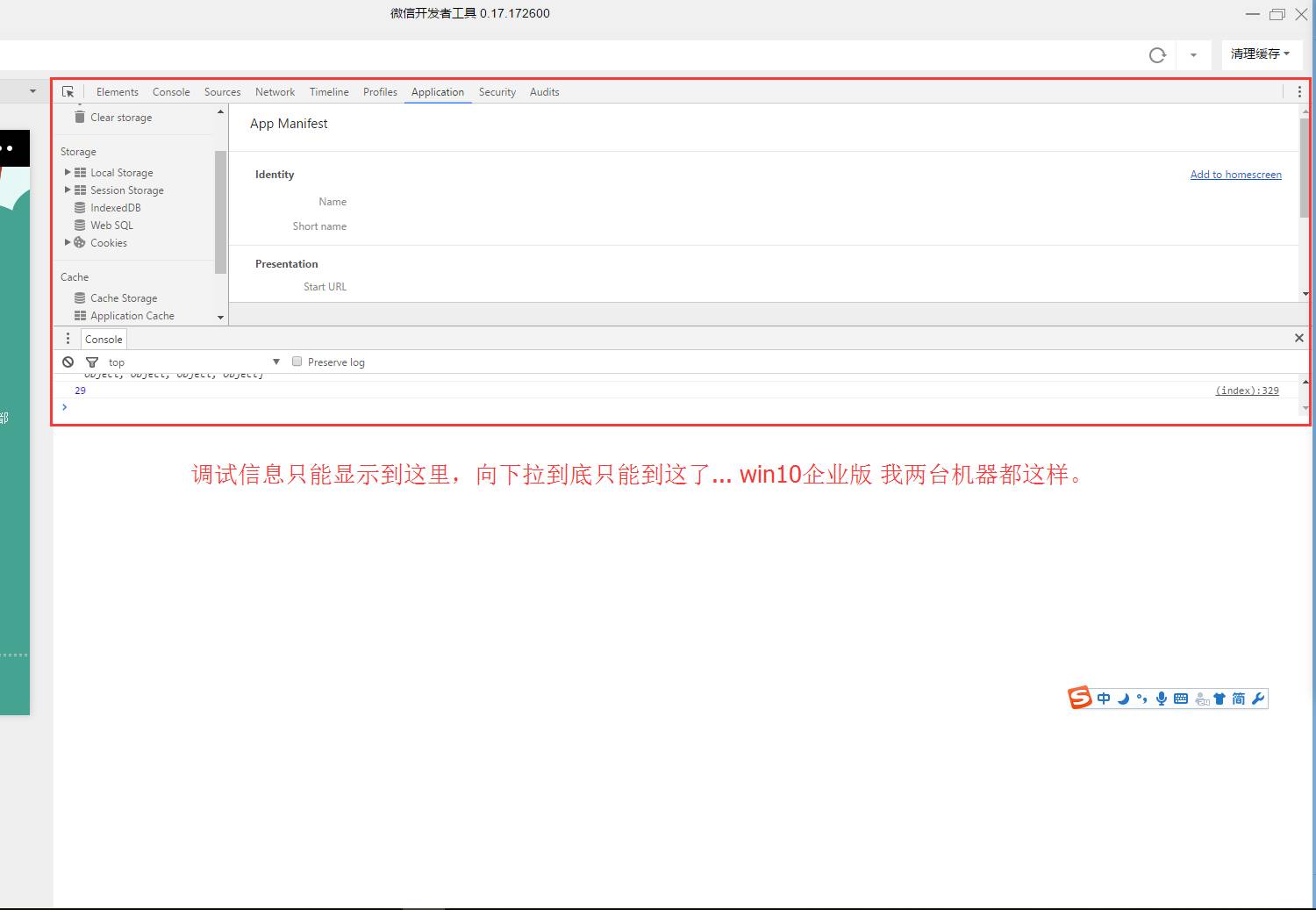1316x910 pixels.
Task: Click the Sogou IME S logo
Action: [1079, 698]
